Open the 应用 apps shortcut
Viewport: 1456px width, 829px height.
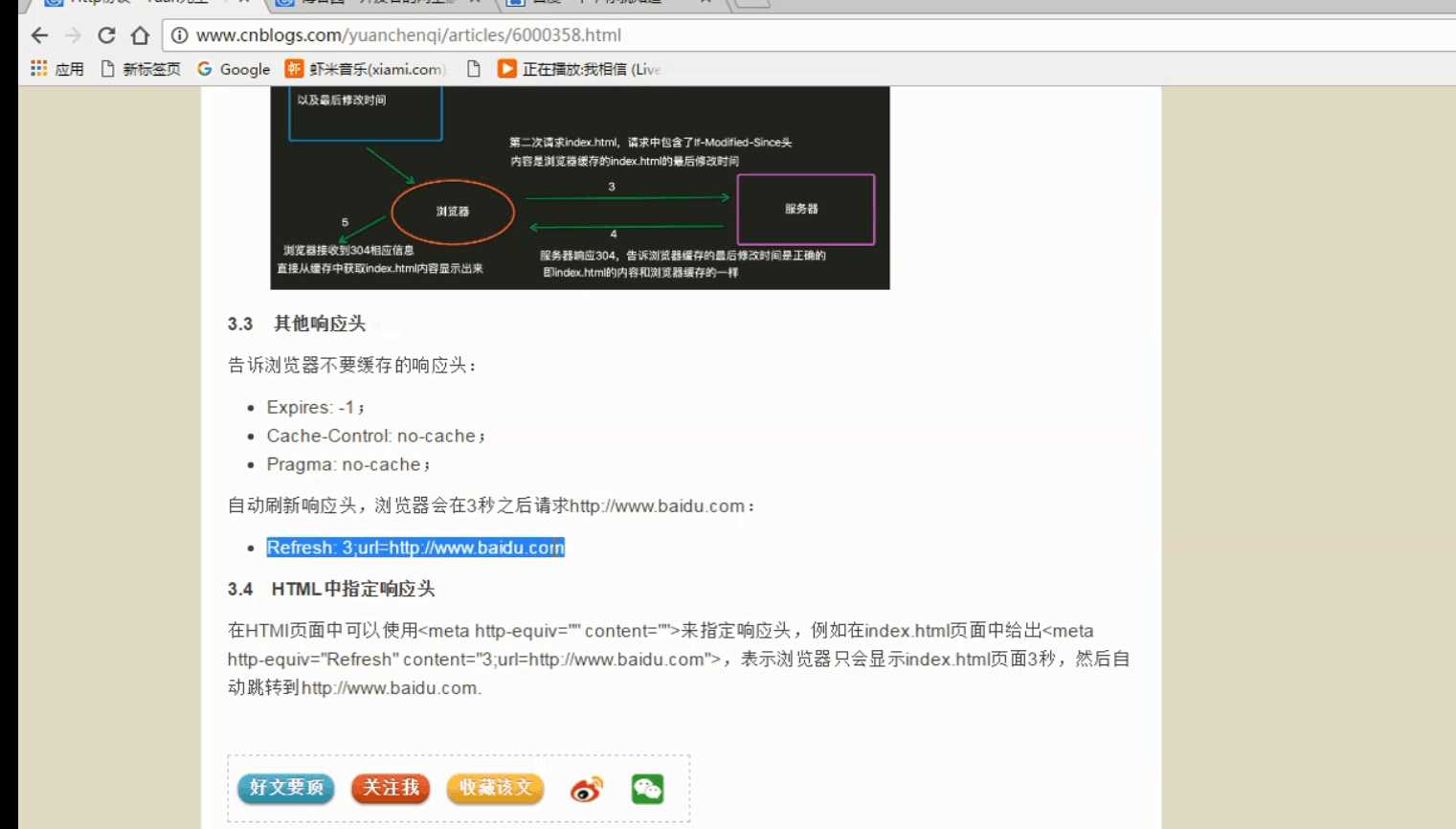[x=57, y=69]
